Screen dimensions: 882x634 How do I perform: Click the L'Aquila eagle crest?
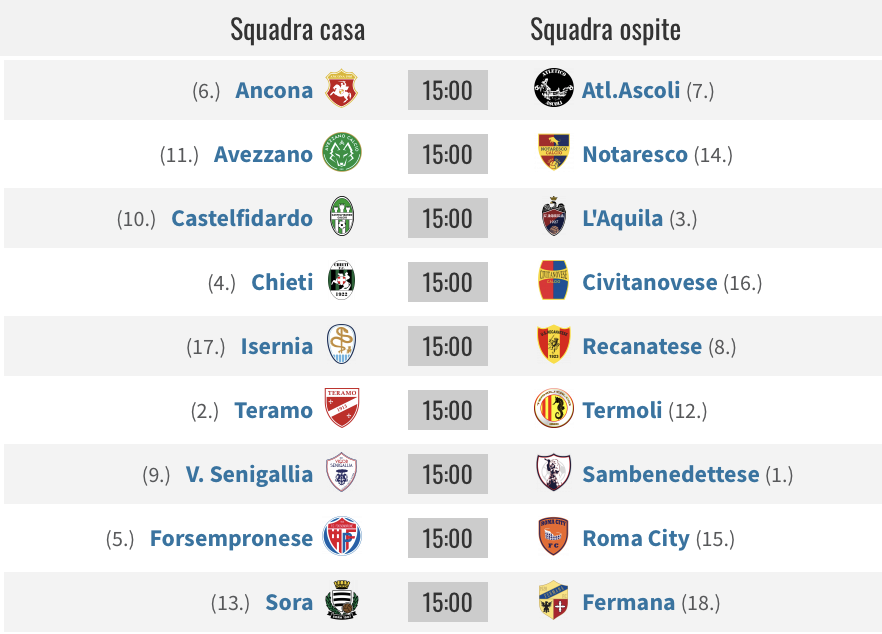(554, 216)
